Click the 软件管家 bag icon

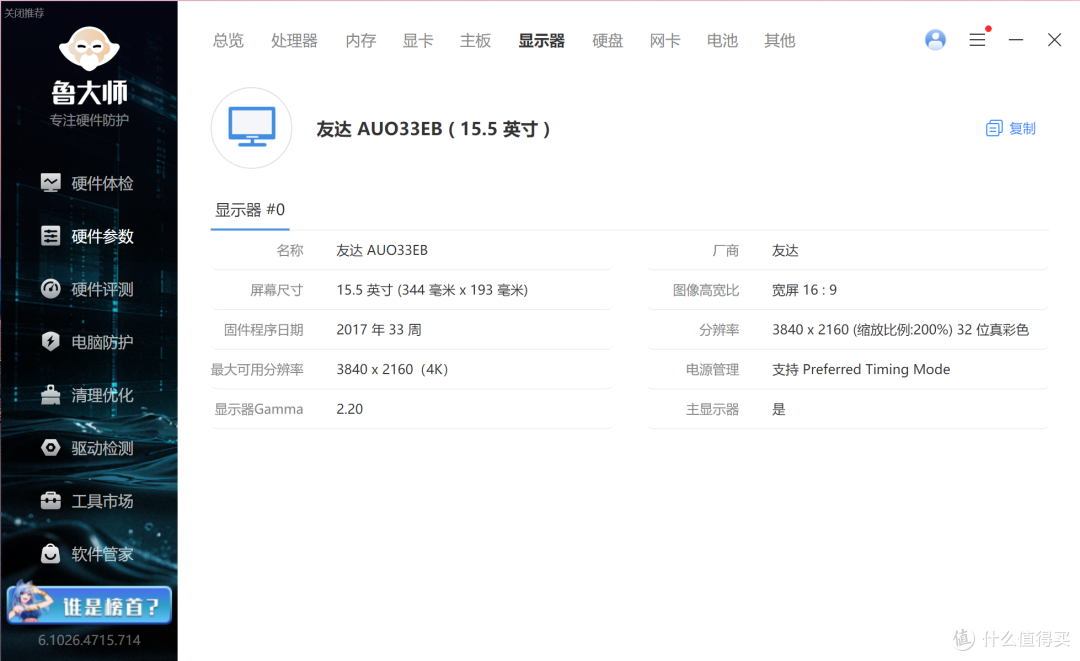click(x=50, y=554)
